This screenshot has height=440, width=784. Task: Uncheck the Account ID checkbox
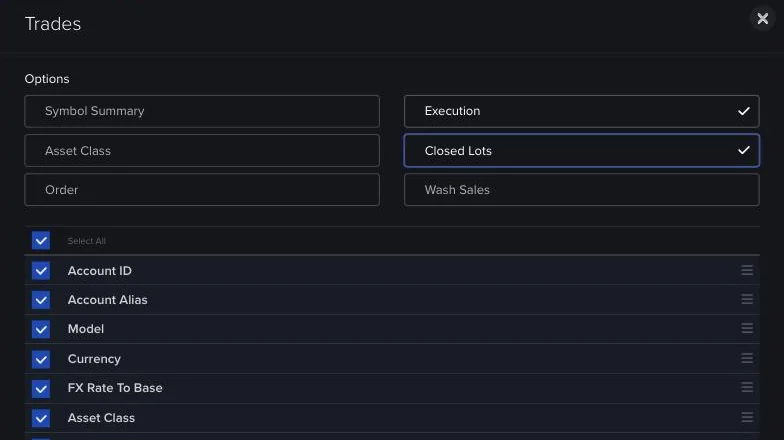click(41, 270)
